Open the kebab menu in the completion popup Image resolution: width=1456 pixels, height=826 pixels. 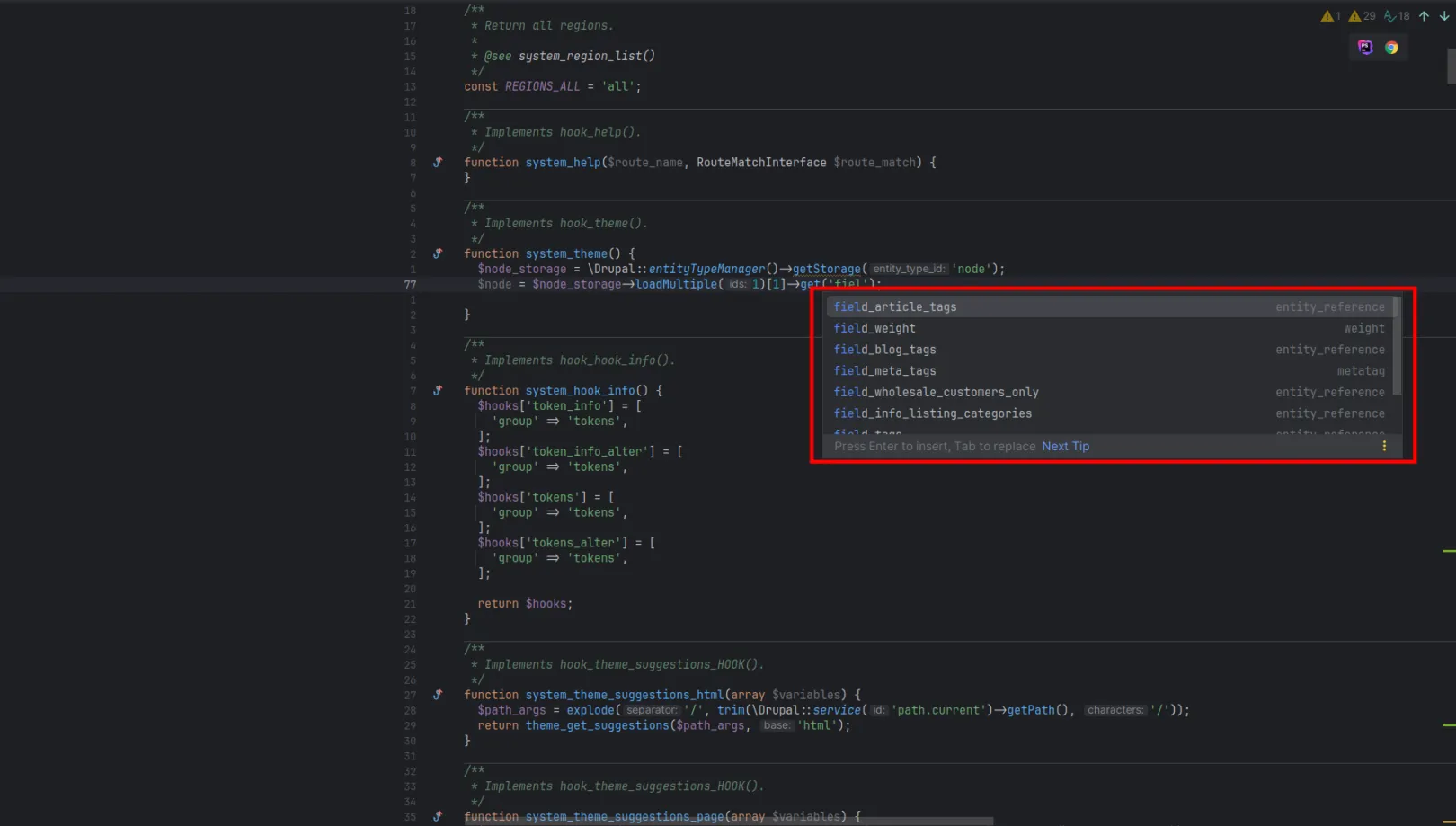click(x=1384, y=446)
